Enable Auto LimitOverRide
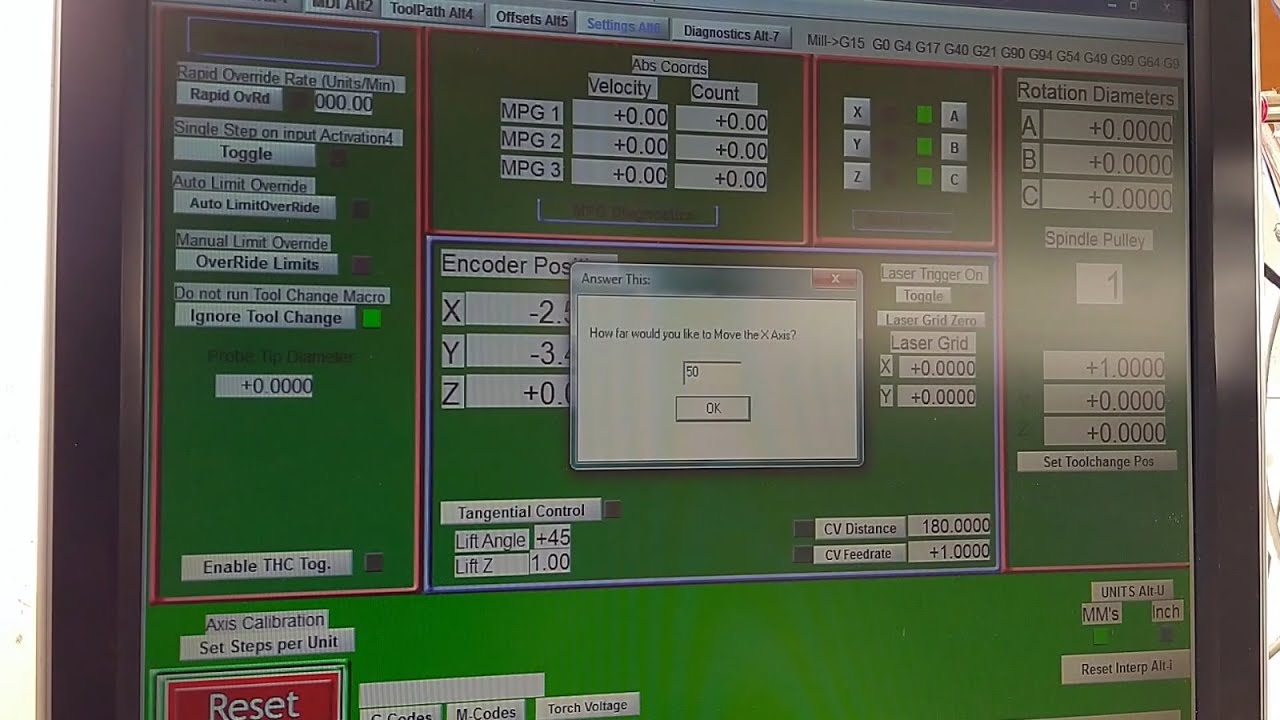 point(254,205)
